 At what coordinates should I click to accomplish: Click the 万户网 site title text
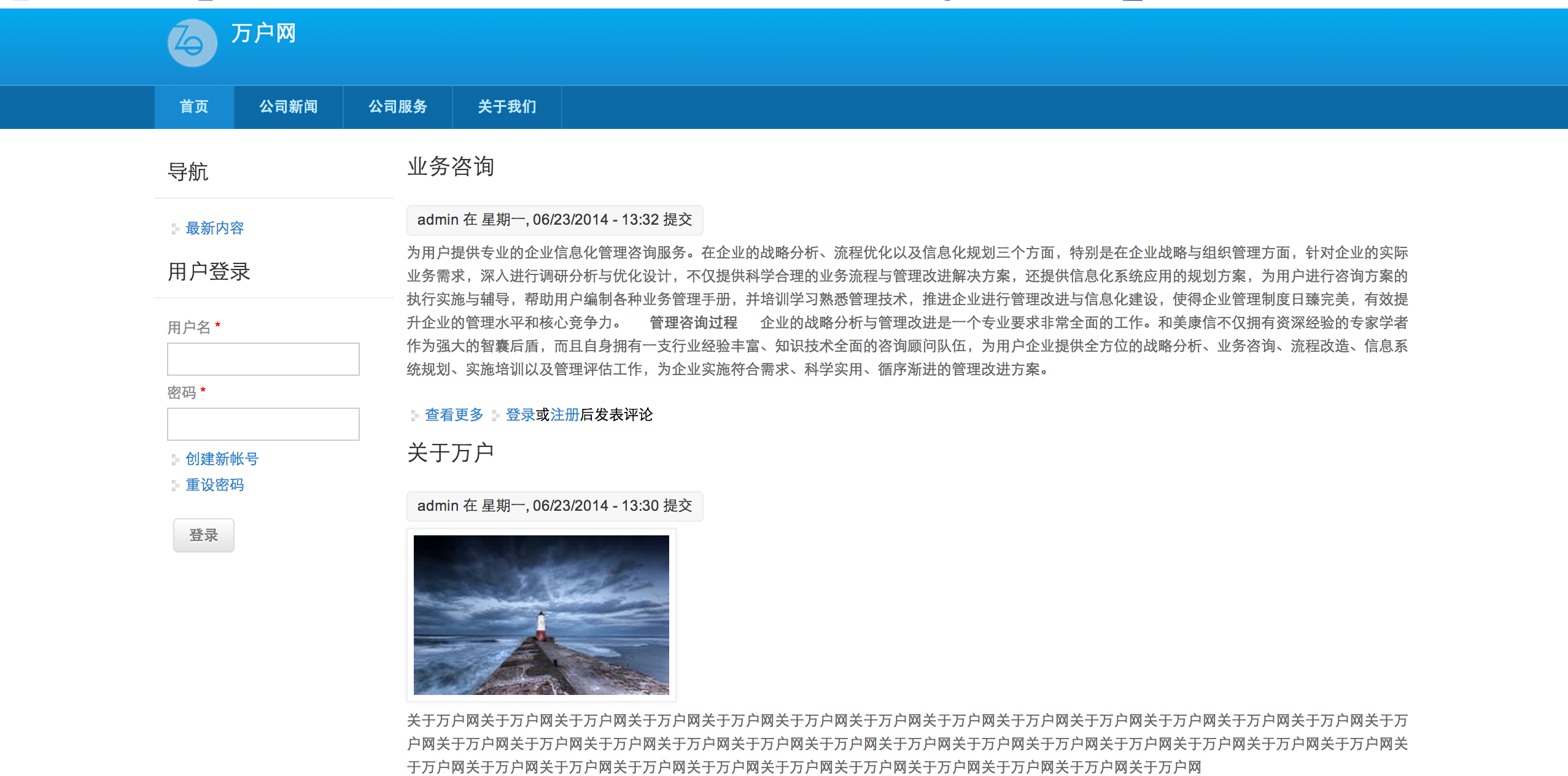click(x=263, y=33)
